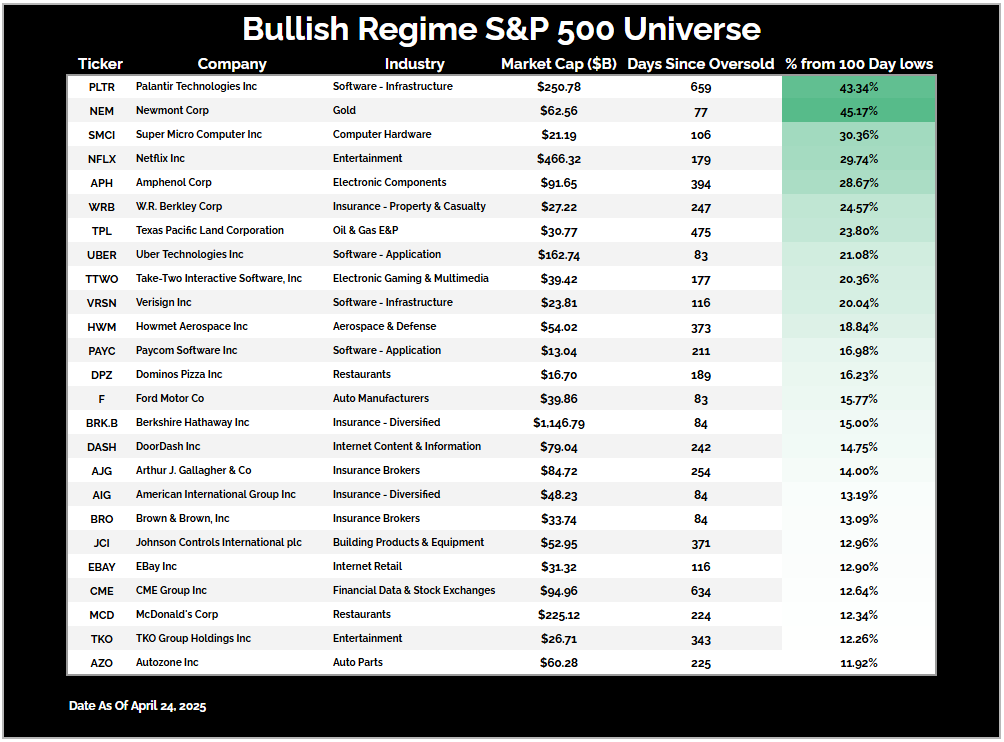
Task: Click the Uber Technologies Inc row name
Action: click(x=189, y=255)
